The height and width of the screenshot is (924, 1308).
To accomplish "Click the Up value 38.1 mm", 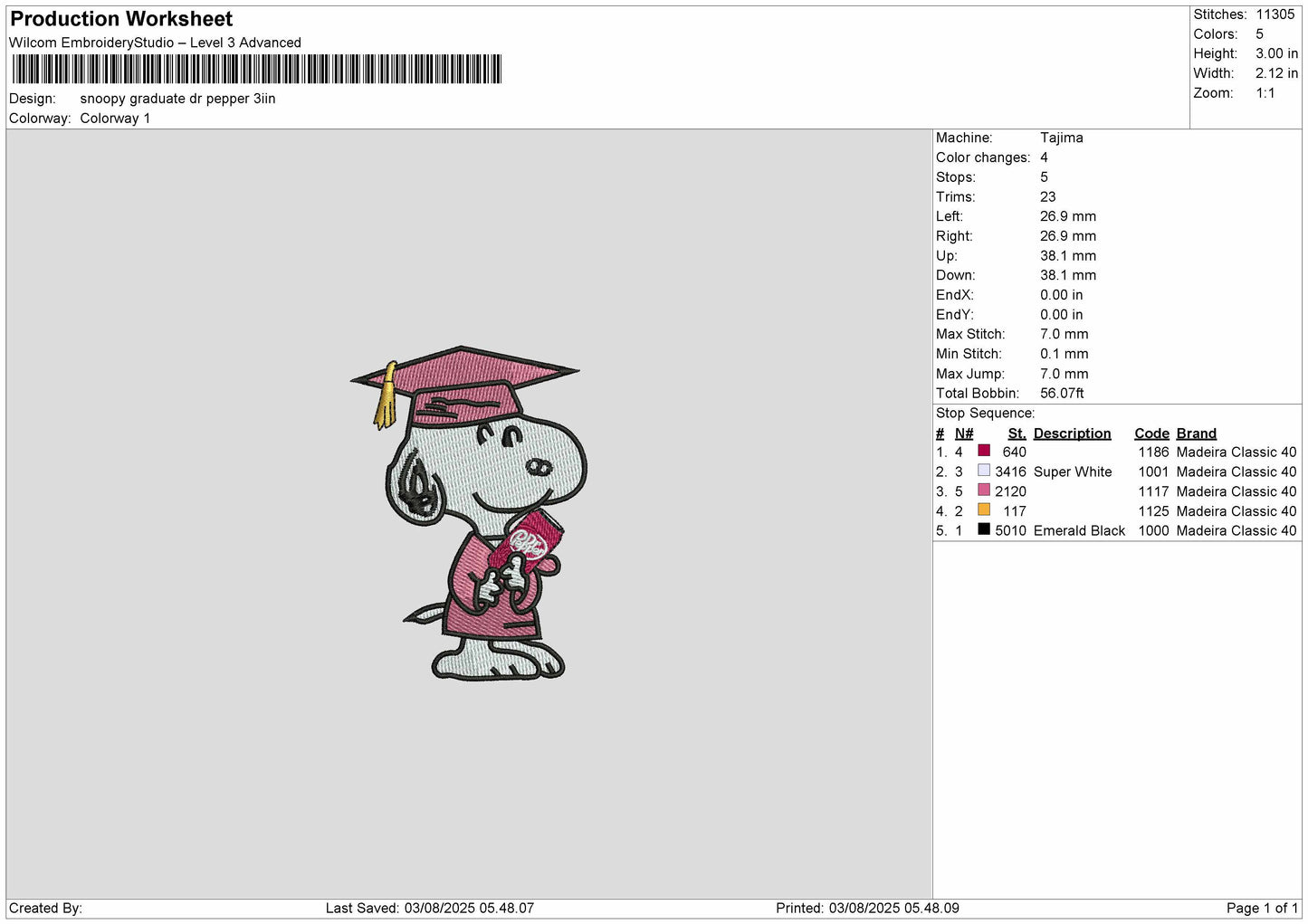I will 1068,256.
